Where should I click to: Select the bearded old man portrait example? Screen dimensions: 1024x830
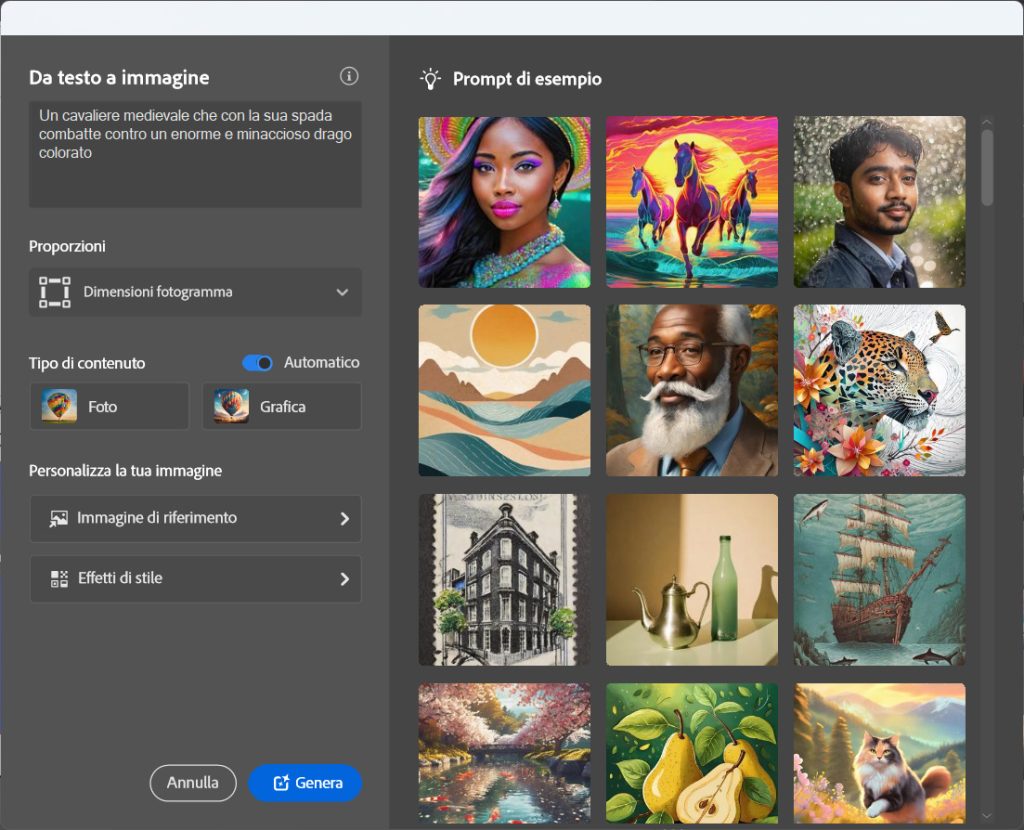pyautogui.click(x=692, y=390)
